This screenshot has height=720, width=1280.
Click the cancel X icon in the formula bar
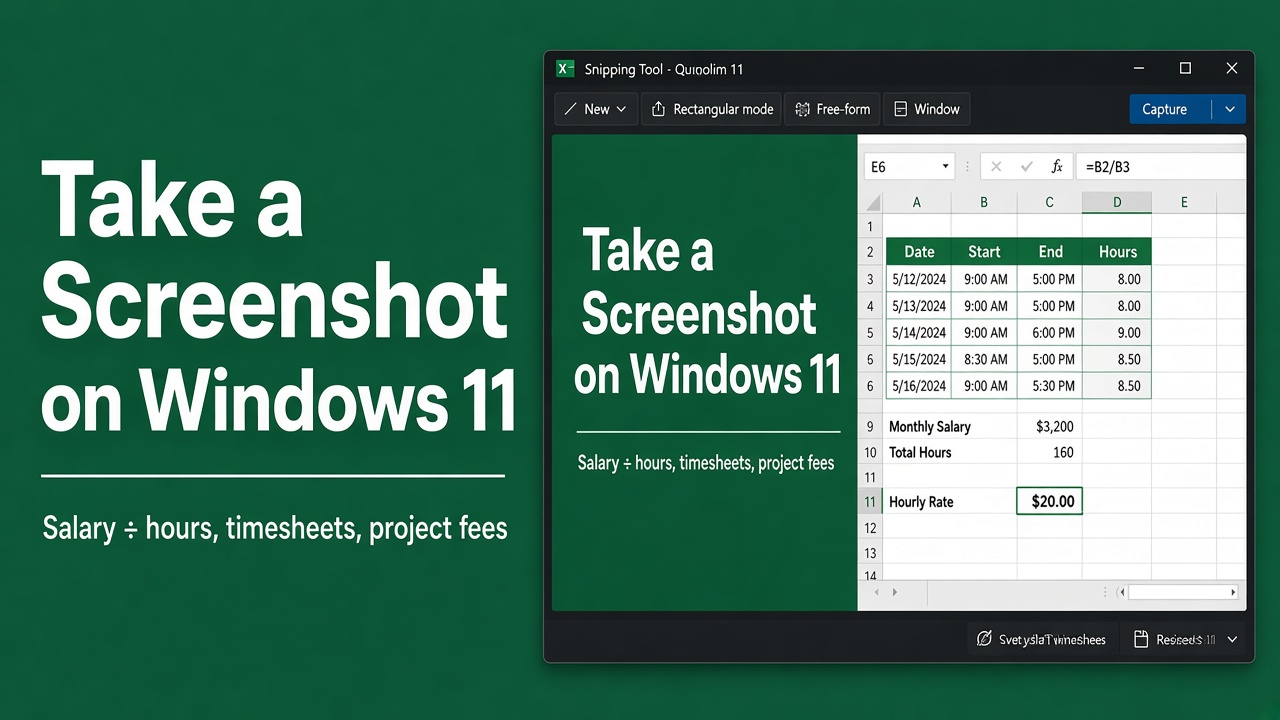996,167
